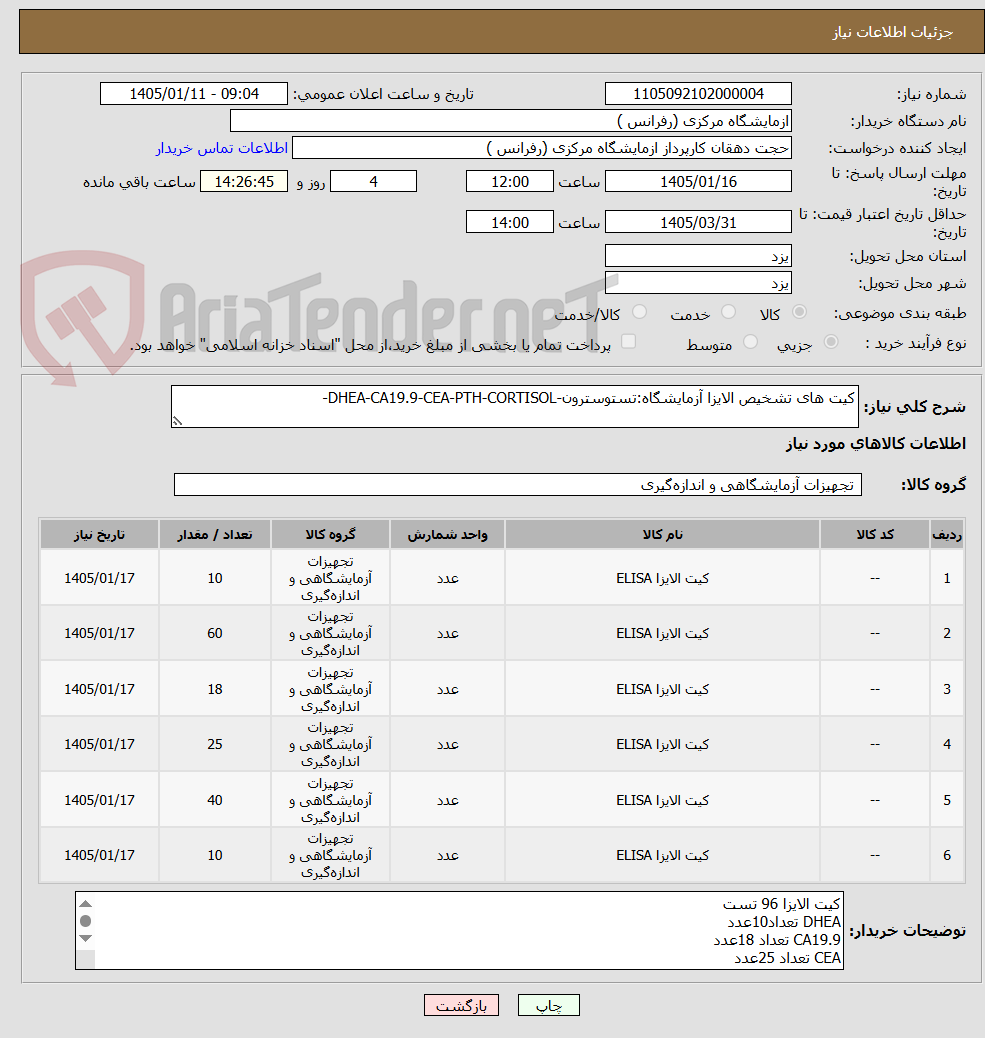
Task: Click the گروه کالا column header
Action: 330,534
